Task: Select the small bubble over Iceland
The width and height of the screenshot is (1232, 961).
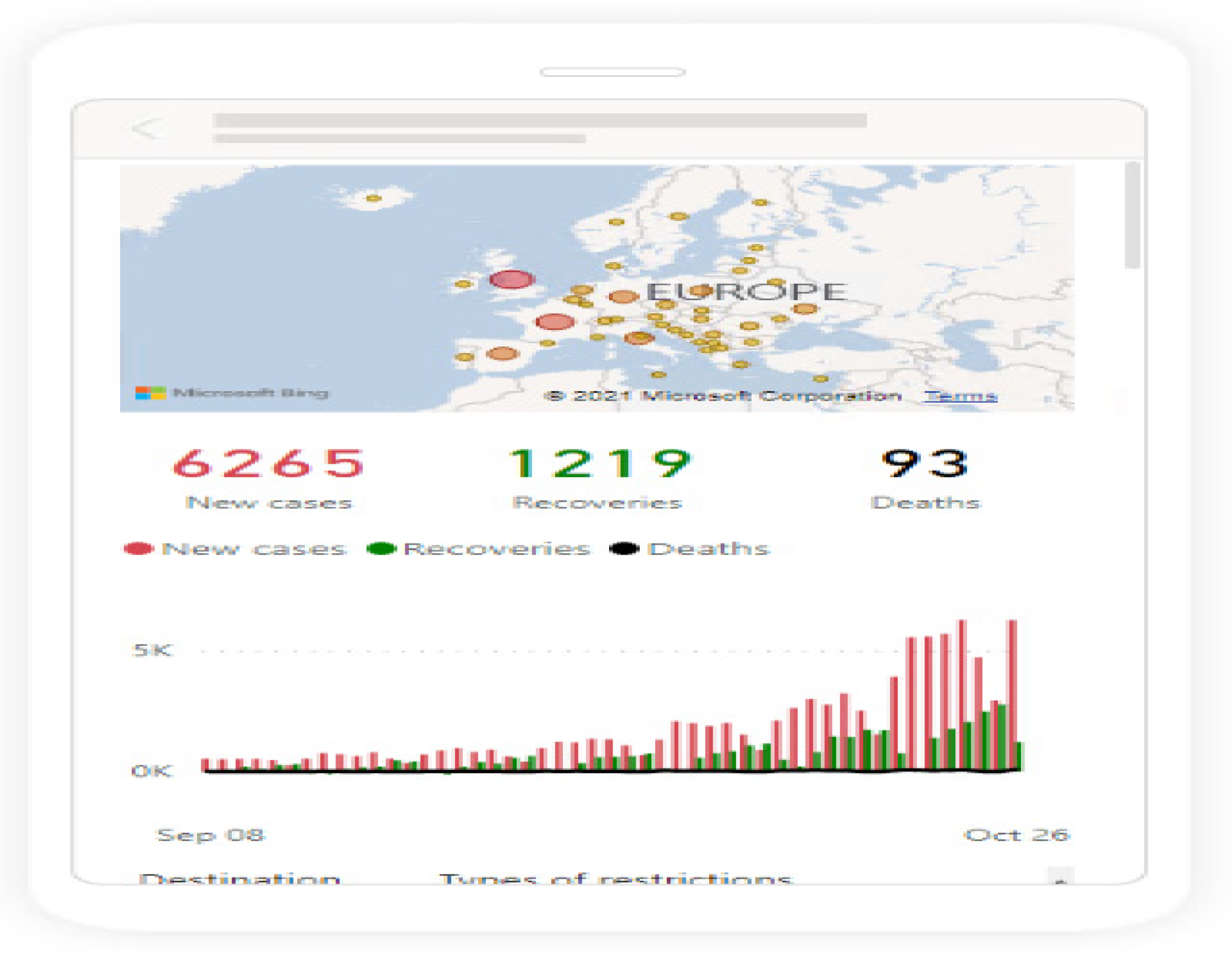Action: 374,198
